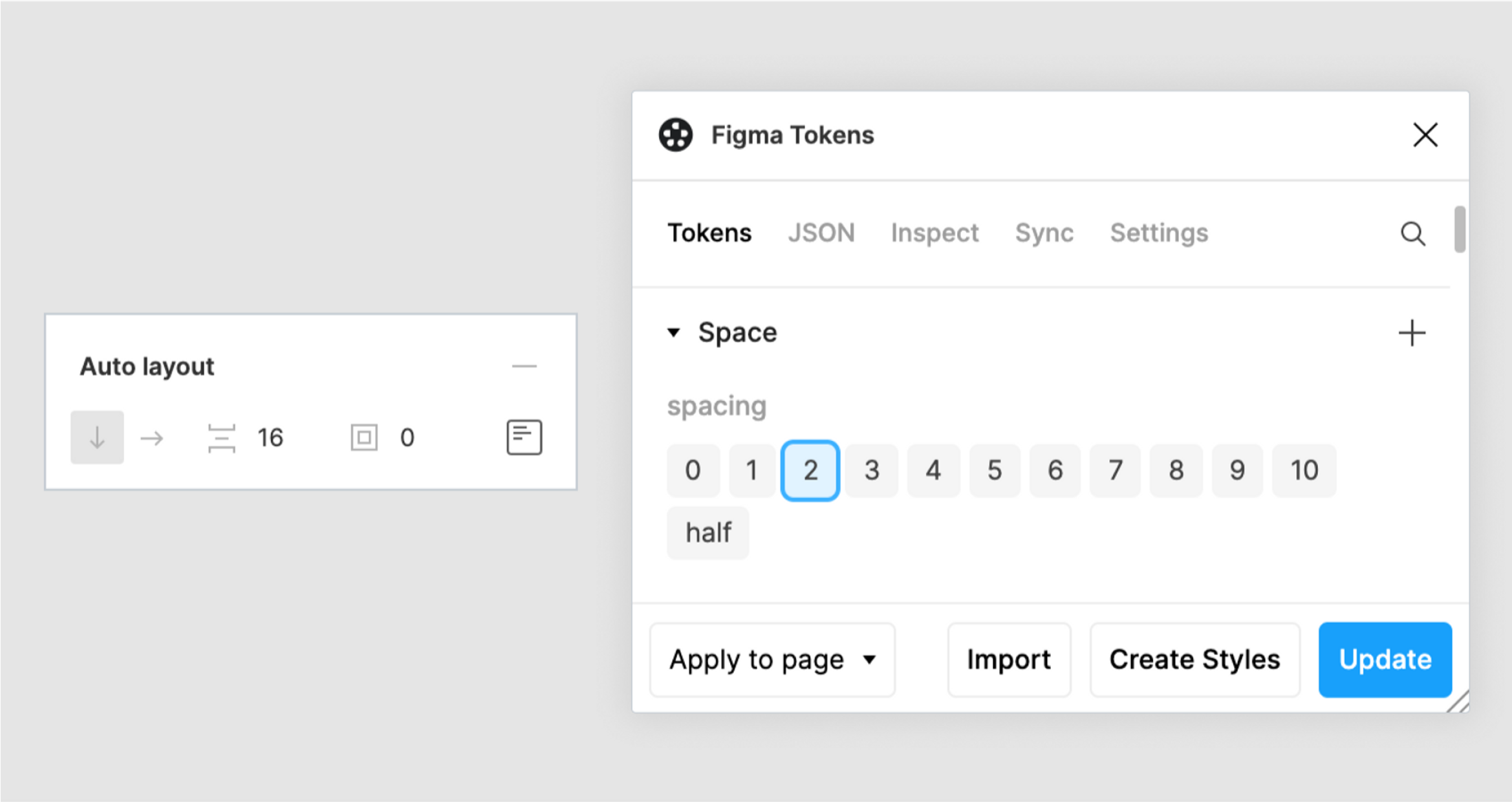The height and width of the screenshot is (802, 1512).
Task: Switch to the JSON tab
Action: click(x=821, y=233)
